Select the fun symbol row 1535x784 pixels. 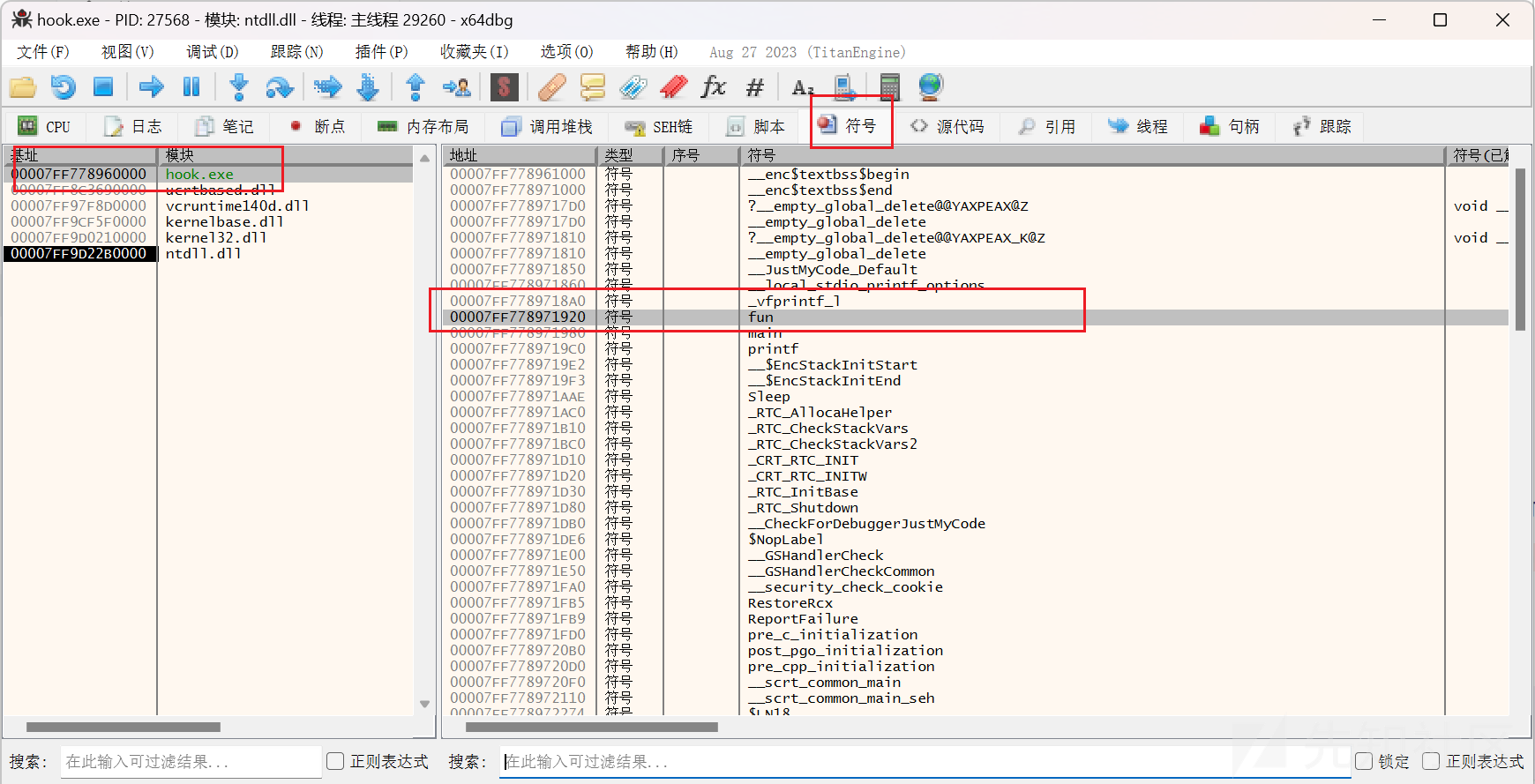[x=976, y=317]
